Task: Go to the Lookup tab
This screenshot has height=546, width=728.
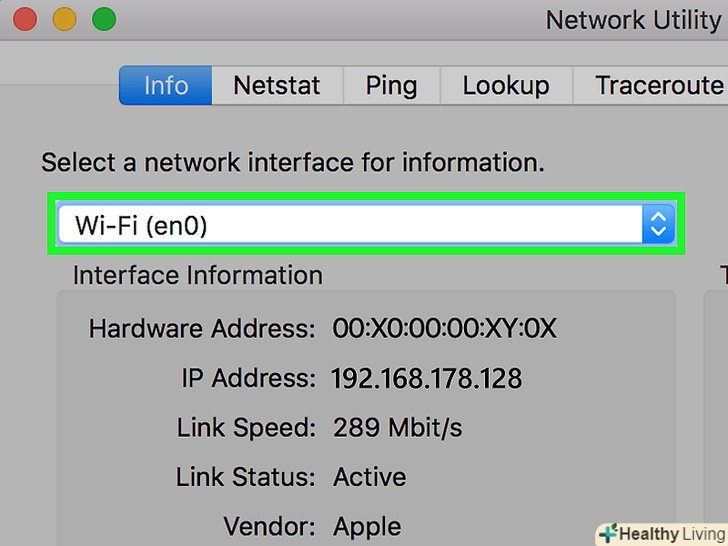Action: coord(505,85)
